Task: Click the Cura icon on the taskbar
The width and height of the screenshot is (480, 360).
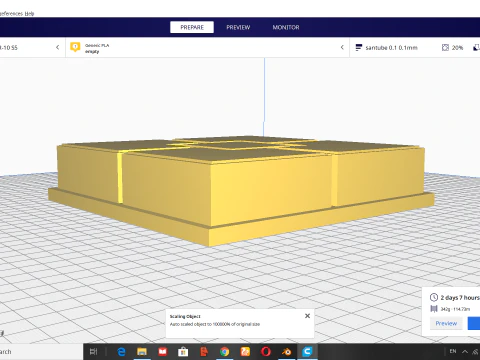Action: click(307, 351)
